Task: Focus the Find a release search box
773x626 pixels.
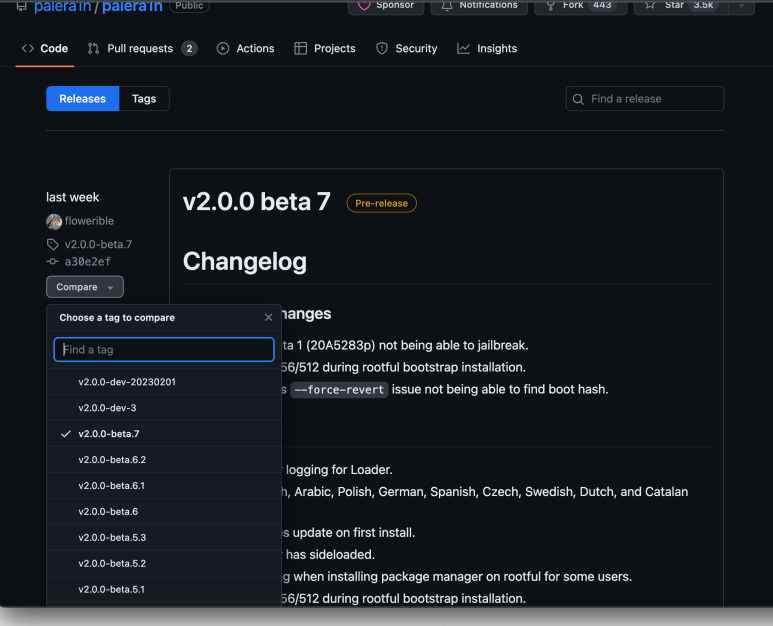Action: pos(645,99)
